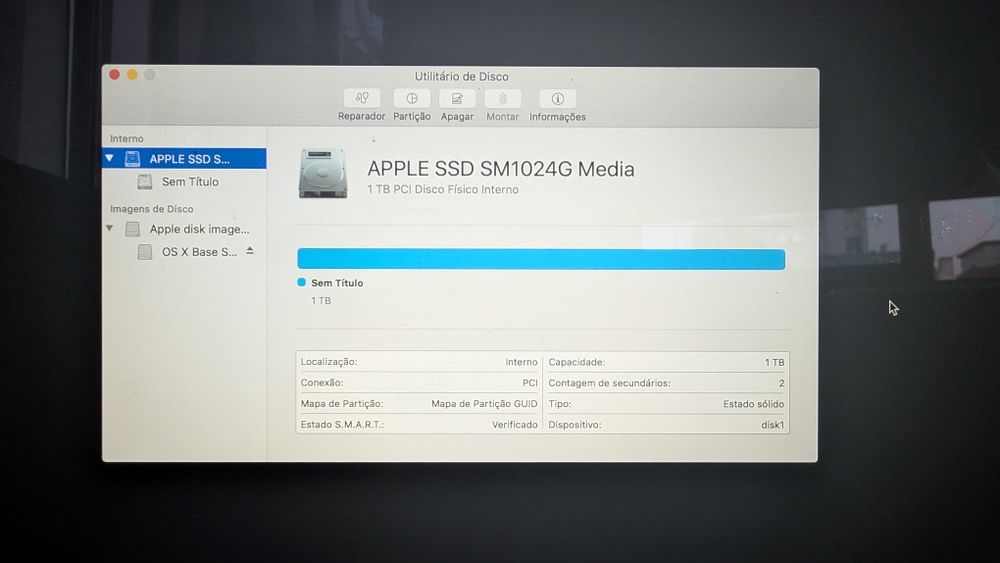Collapse the Apple disk image disclosure triangle
This screenshot has height=563, width=1000.
tap(110, 228)
